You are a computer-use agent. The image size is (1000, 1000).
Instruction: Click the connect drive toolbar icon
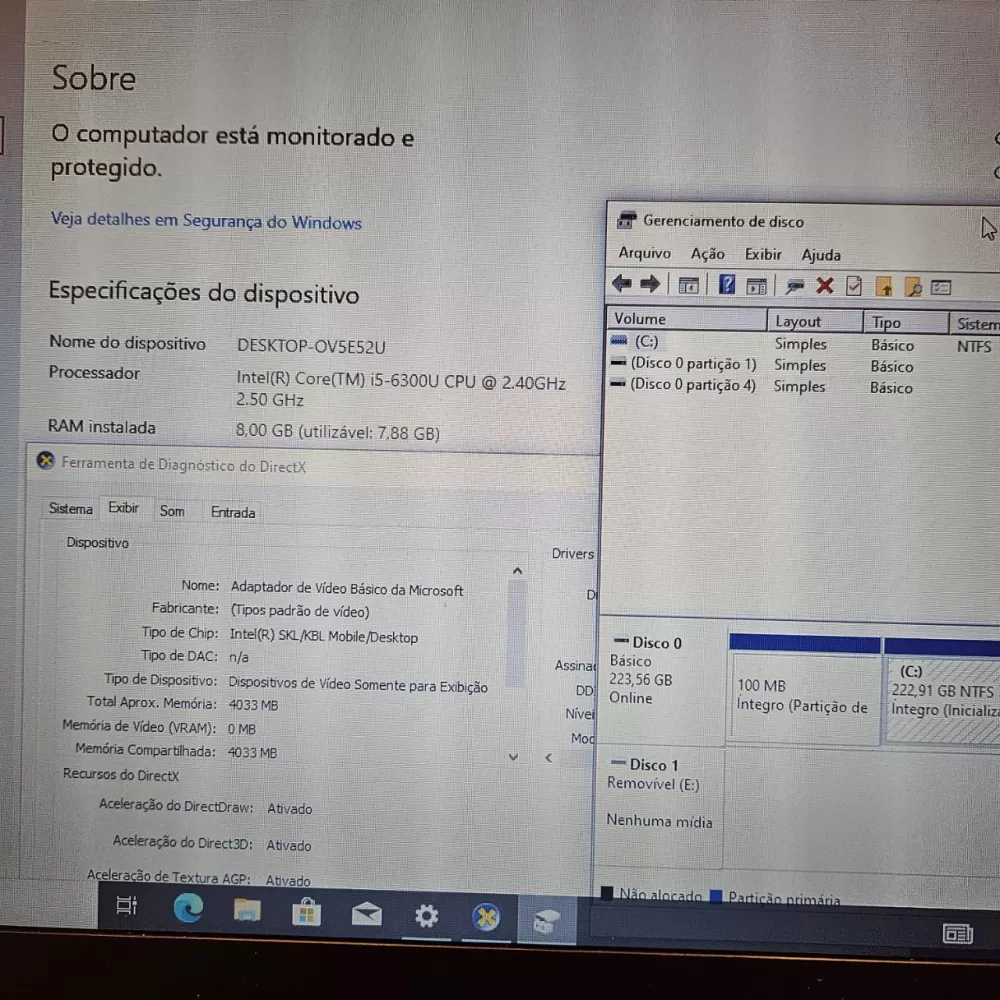coord(795,286)
